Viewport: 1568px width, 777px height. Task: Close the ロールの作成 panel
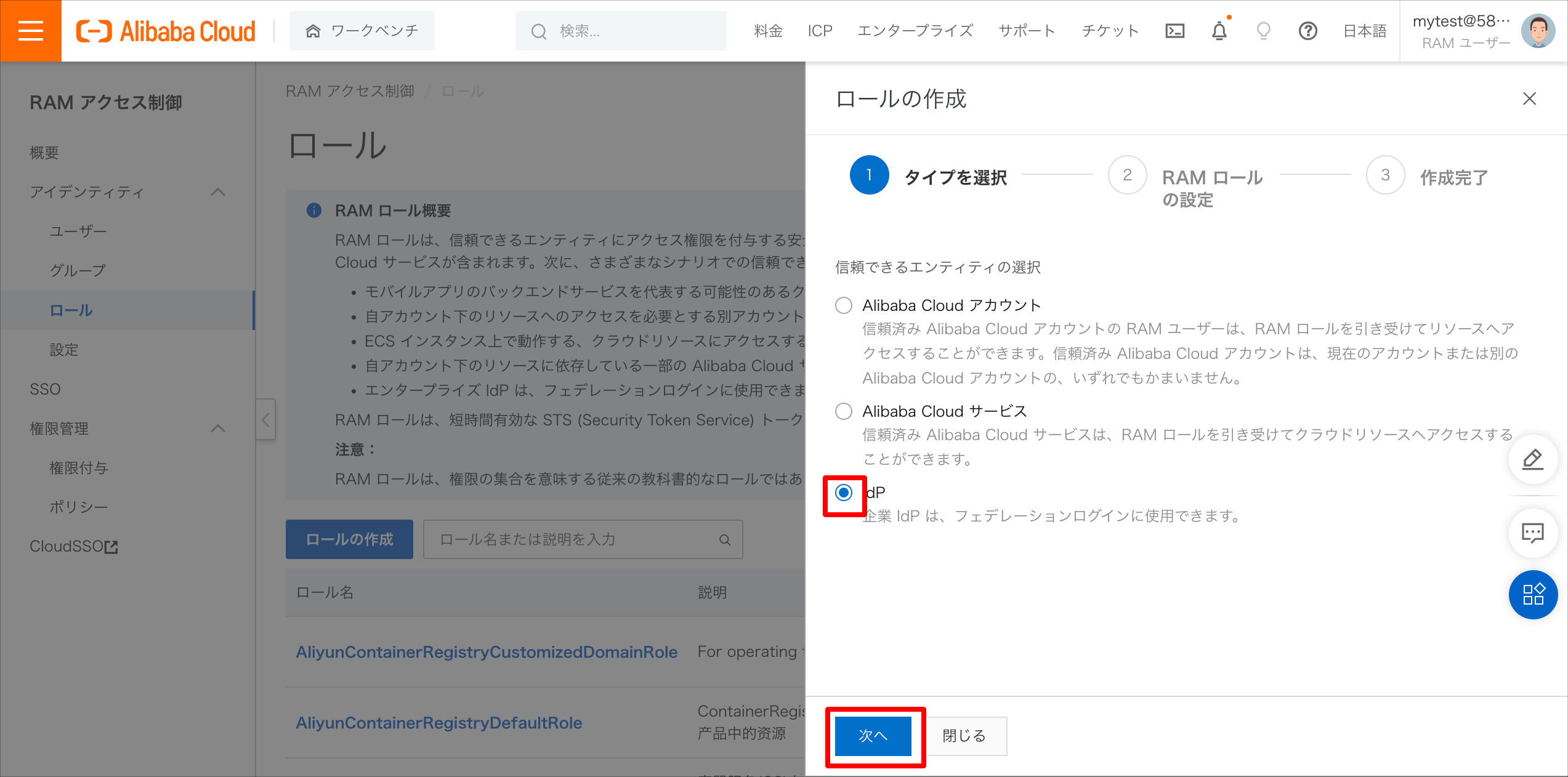(x=1529, y=99)
